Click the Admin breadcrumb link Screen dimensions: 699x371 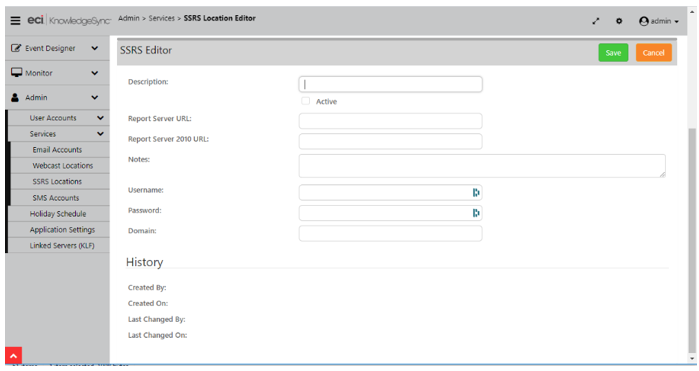pos(129,18)
